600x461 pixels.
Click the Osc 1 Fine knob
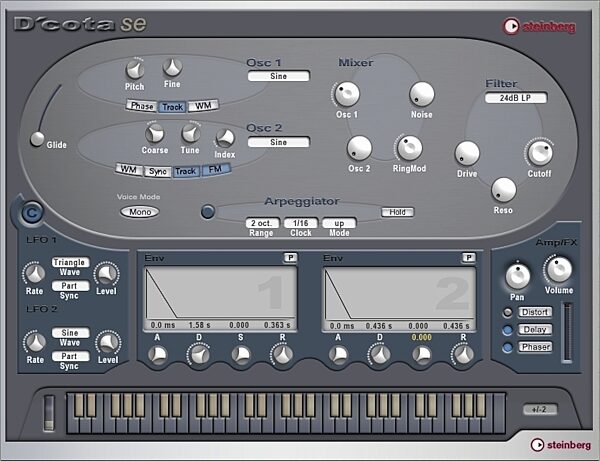[173, 68]
